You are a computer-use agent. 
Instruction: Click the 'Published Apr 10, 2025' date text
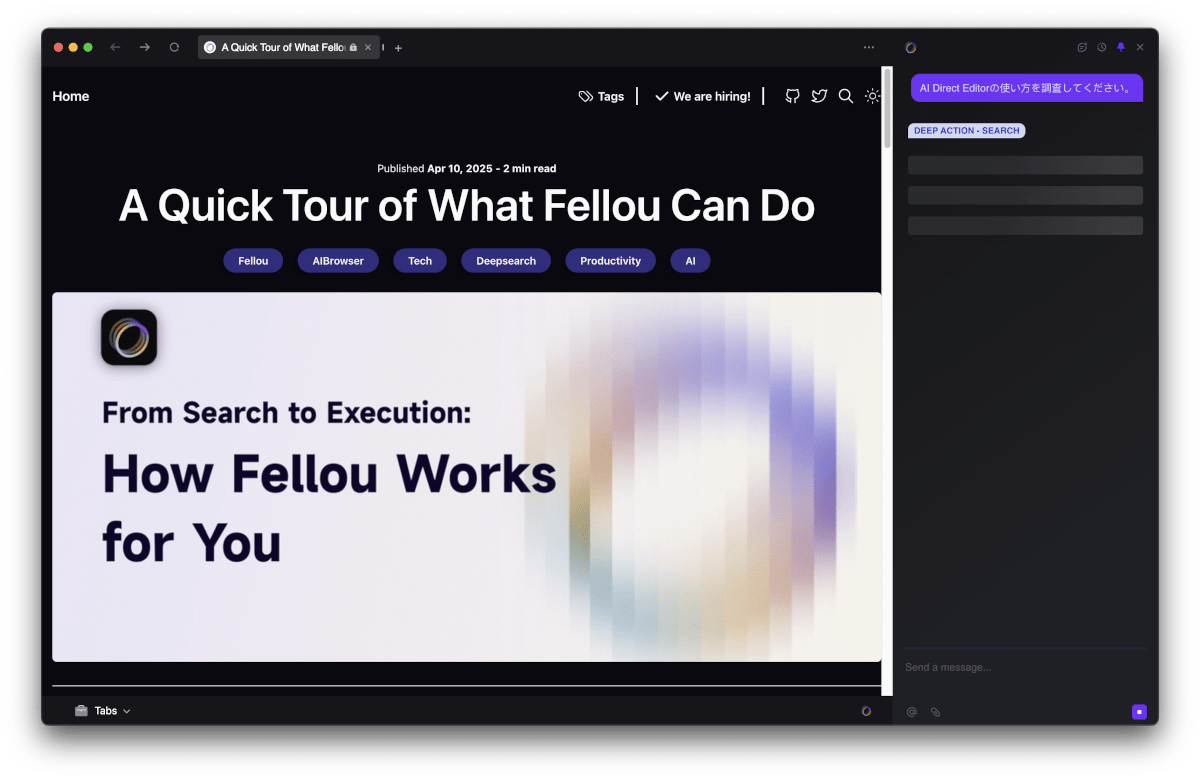pos(435,168)
